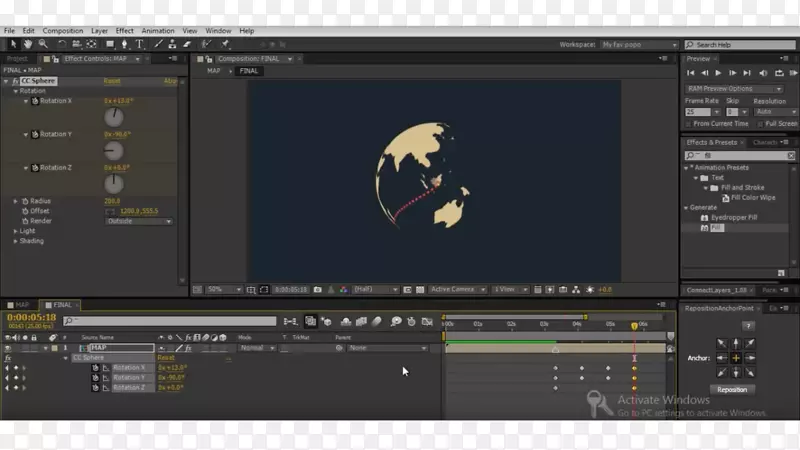Open Active Camera dropdown
The image size is (800, 450).
(457, 289)
